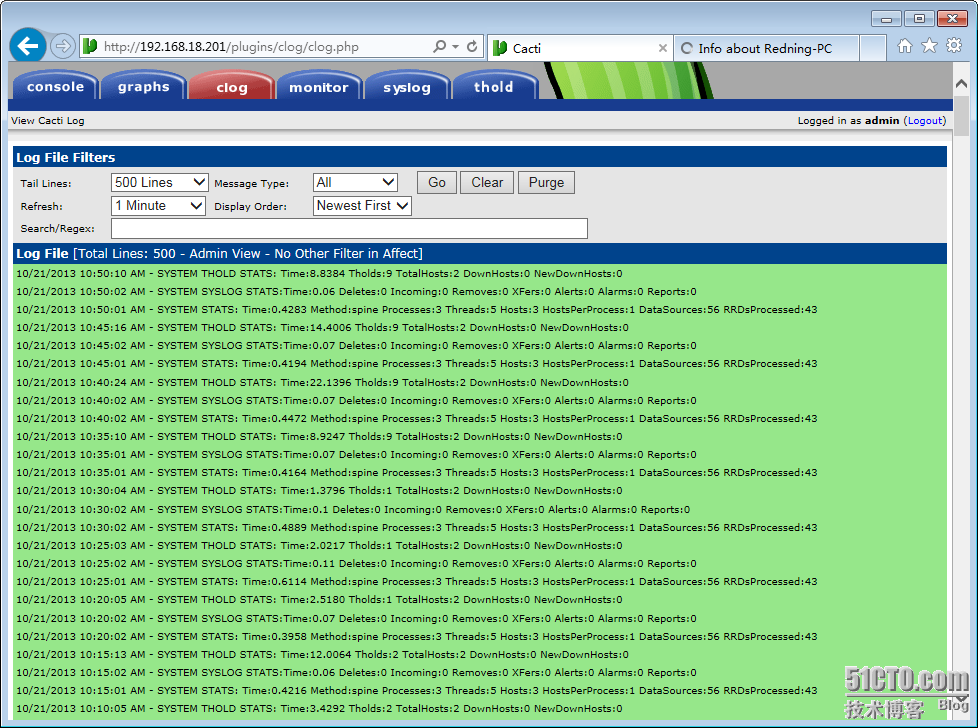Image resolution: width=978 pixels, height=728 pixels.
Task: Click the Clear filter button
Action: 487,182
